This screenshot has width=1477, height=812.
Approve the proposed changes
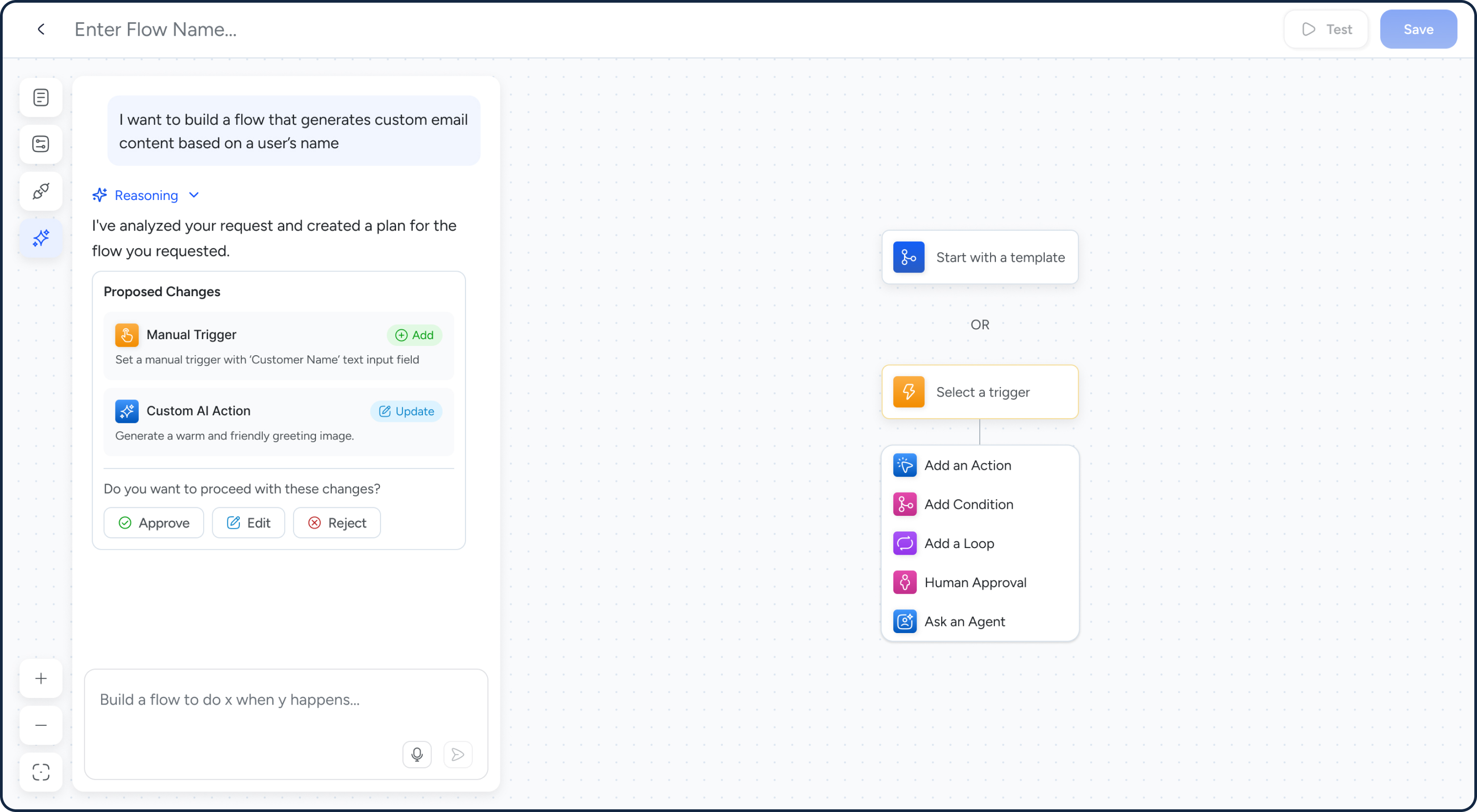point(154,523)
